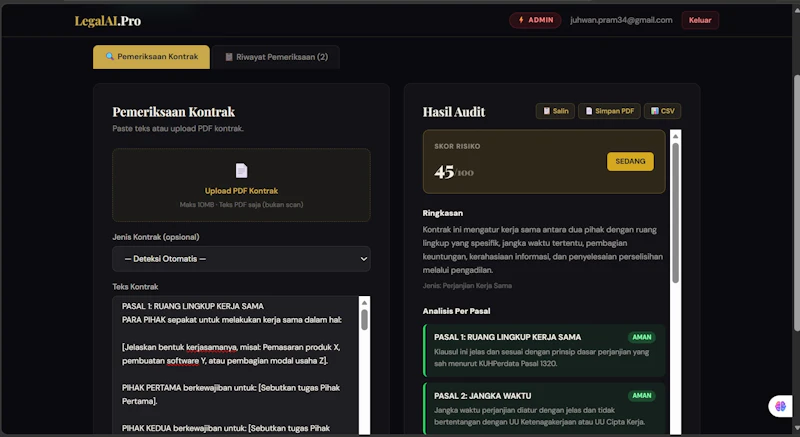
Task: Open the Jenis Kontrak dropdown
Action: (241, 259)
